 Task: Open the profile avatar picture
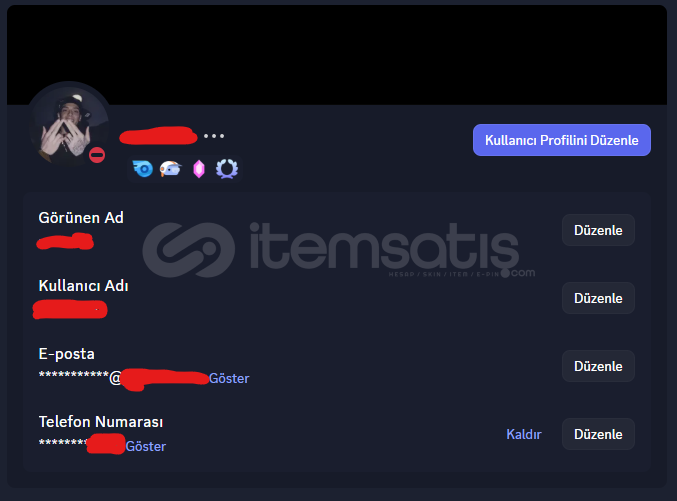(x=68, y=125)
